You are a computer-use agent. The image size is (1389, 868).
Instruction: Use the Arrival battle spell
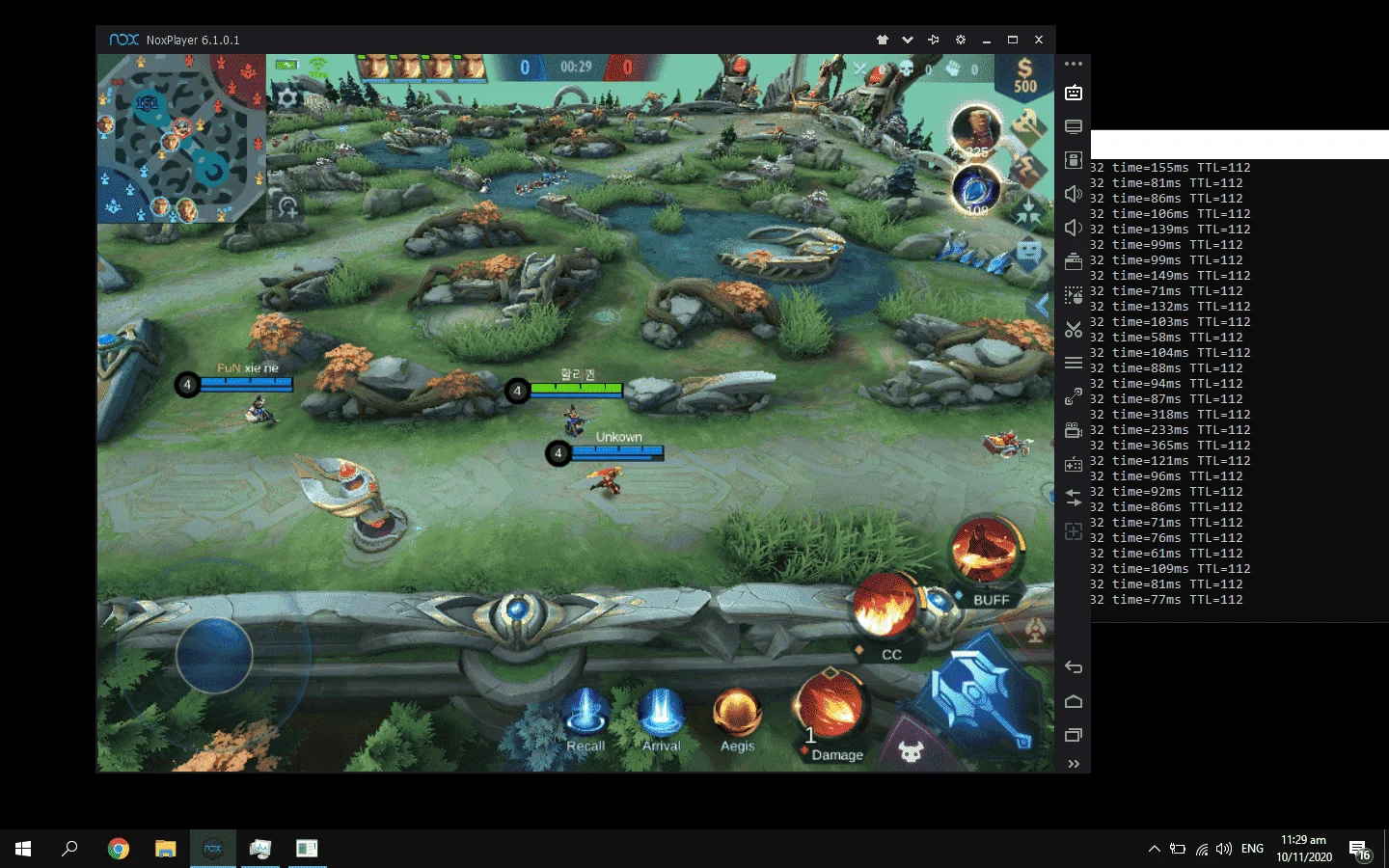click(x=661, y=719)
